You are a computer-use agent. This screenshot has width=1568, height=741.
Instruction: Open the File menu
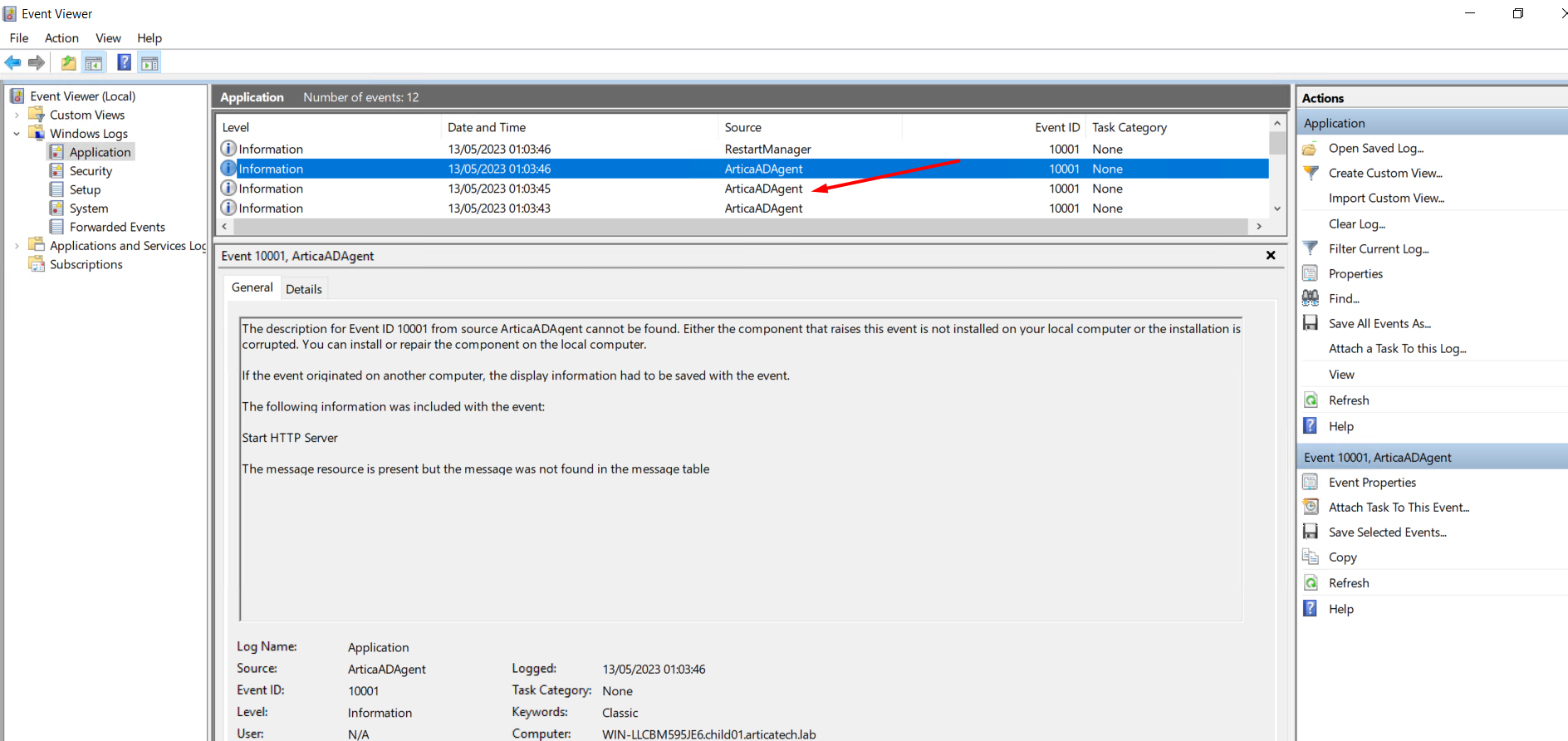pos(19,38)
